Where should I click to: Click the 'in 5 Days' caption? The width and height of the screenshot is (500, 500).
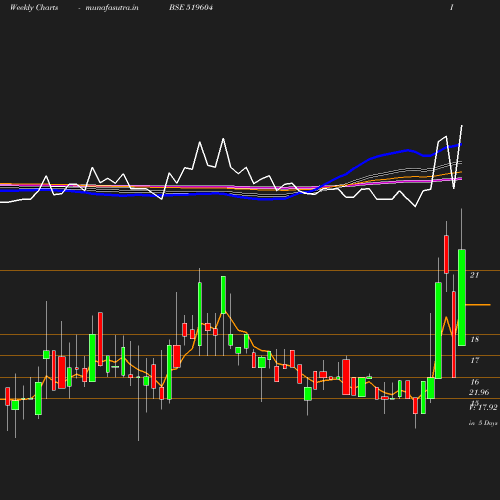483,423
